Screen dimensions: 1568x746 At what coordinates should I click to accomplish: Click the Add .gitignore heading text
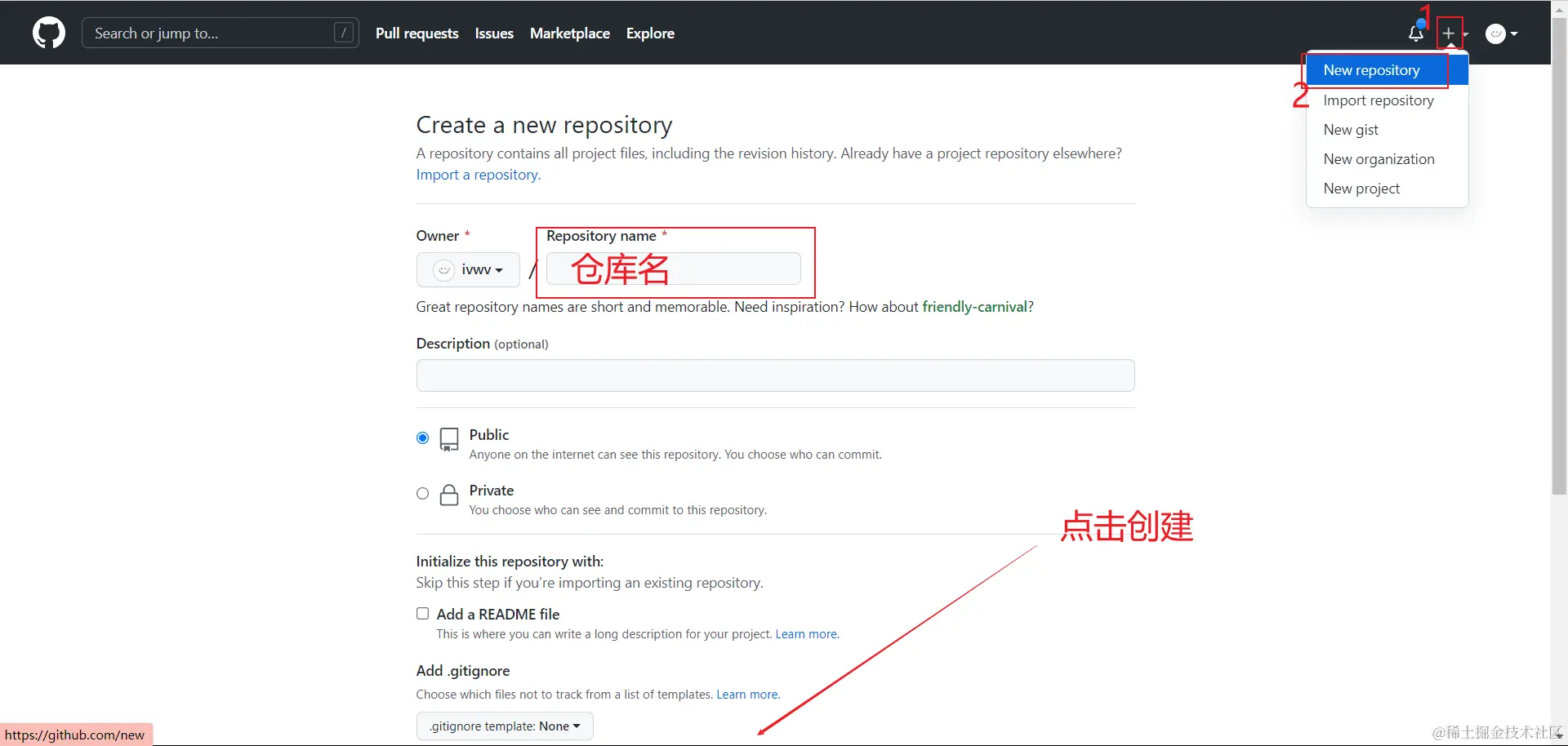coord(463,671)
